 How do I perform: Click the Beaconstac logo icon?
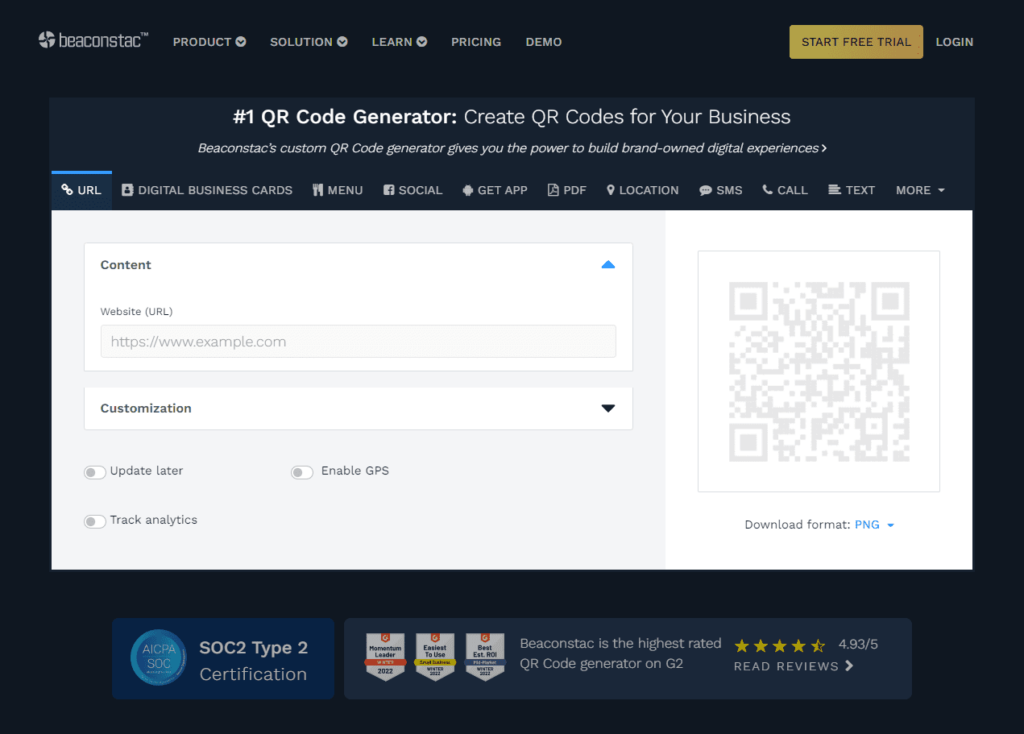coord(47,41)
